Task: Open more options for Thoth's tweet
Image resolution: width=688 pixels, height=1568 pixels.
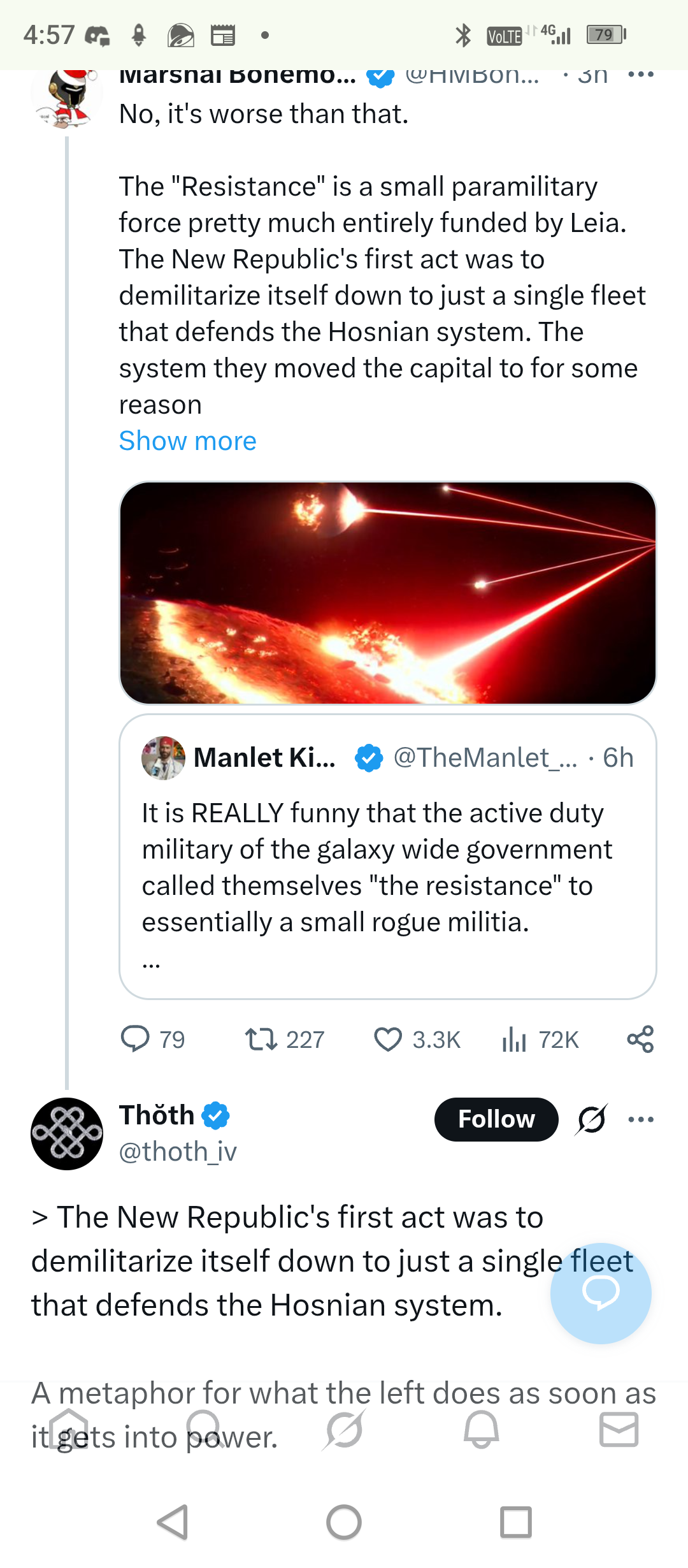Action: tap(640, 1119)
